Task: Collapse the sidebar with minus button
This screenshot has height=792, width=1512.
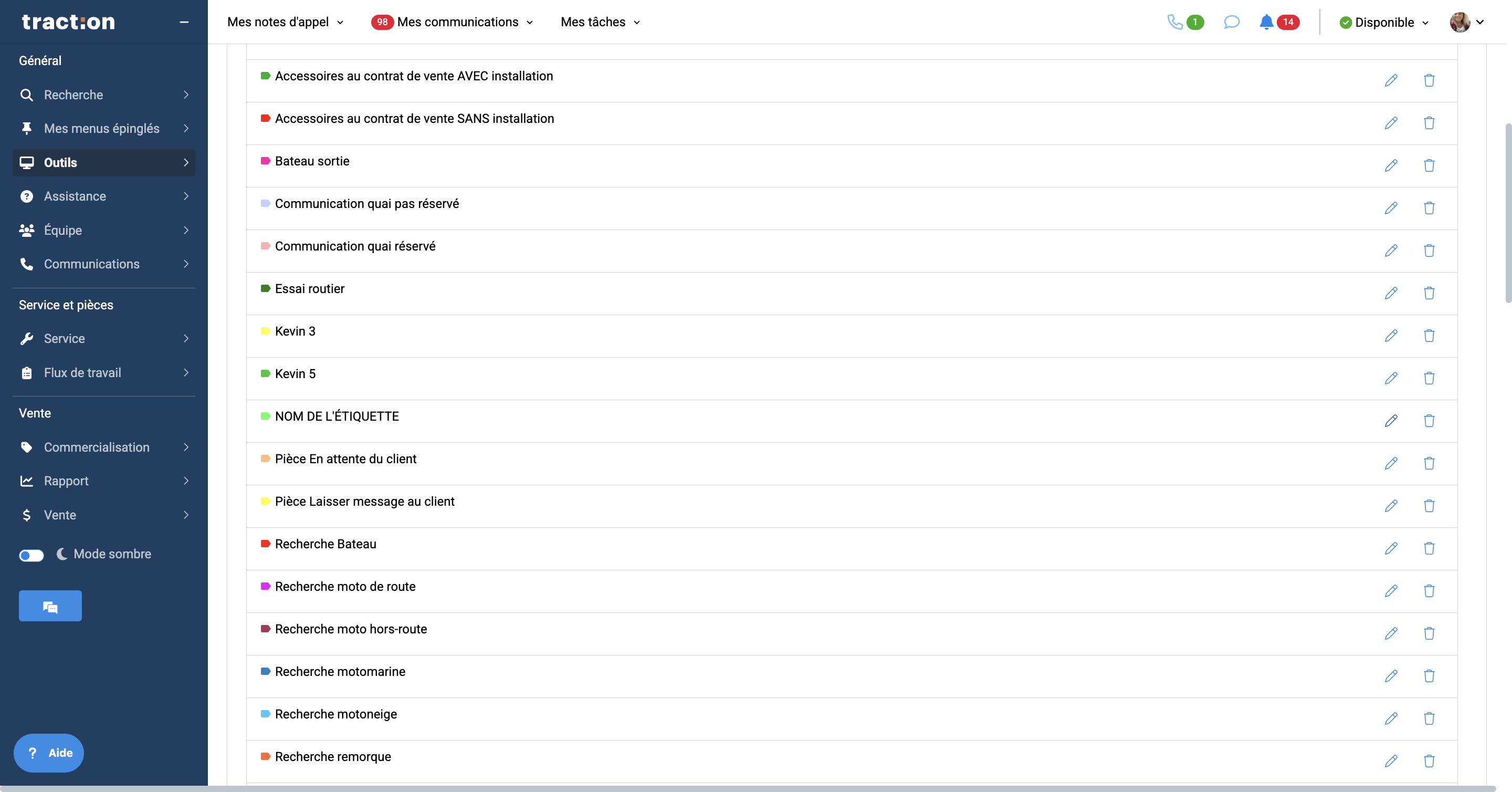Action: 184,22
